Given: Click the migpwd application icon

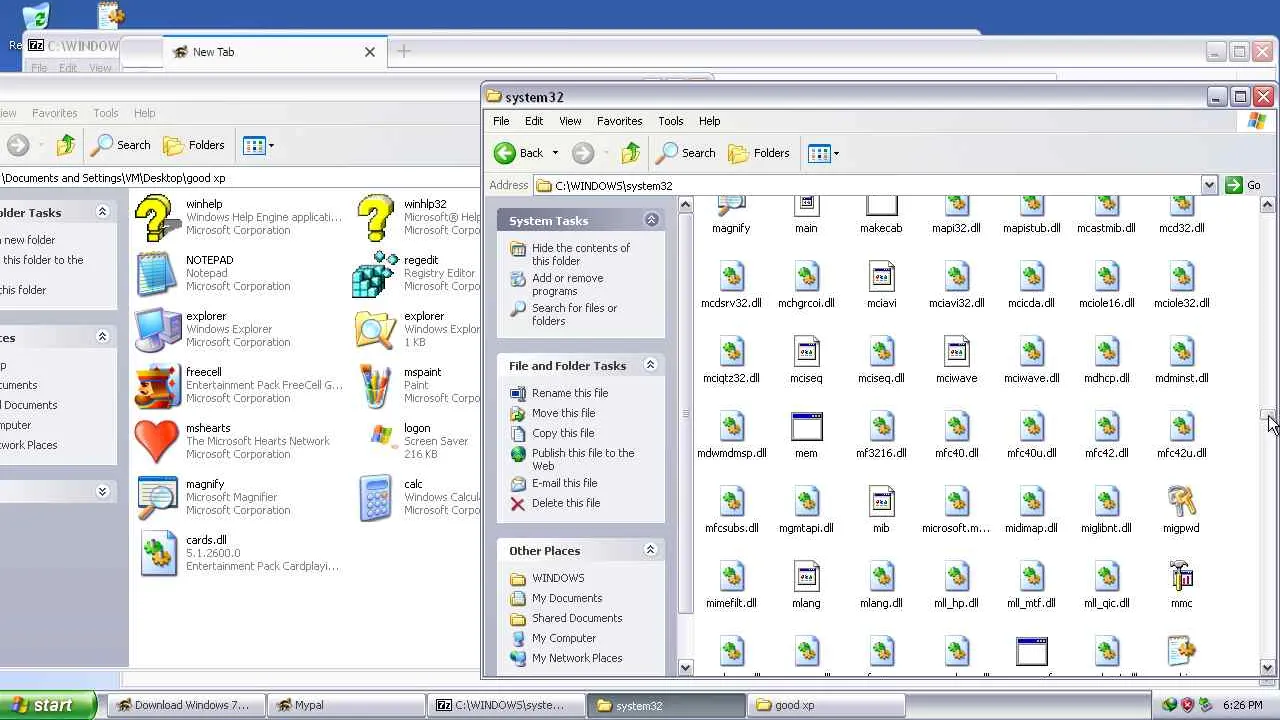Looking at the screenshot, I should pos(1181,501).
